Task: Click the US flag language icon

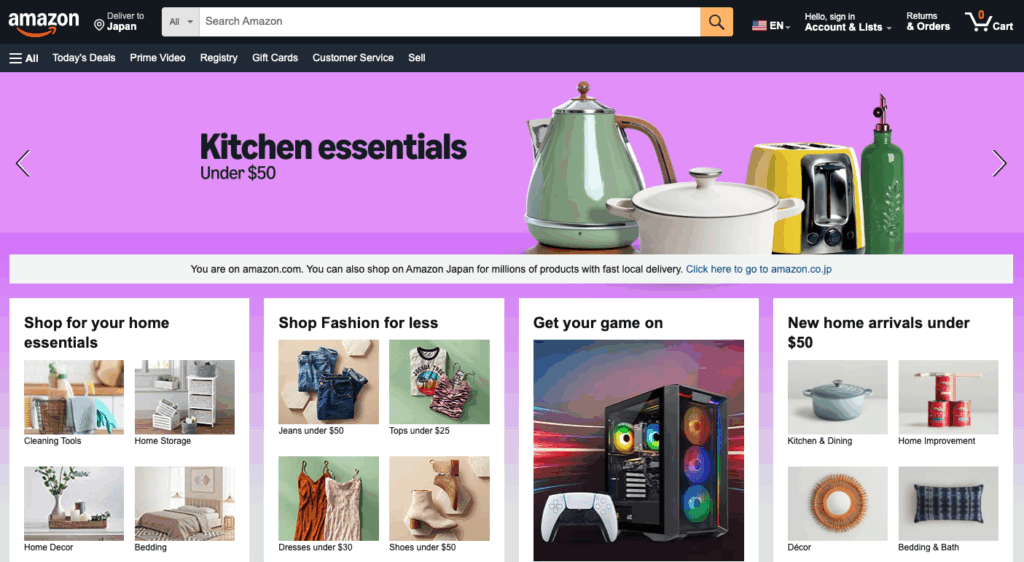Action: tap(759, 25)
